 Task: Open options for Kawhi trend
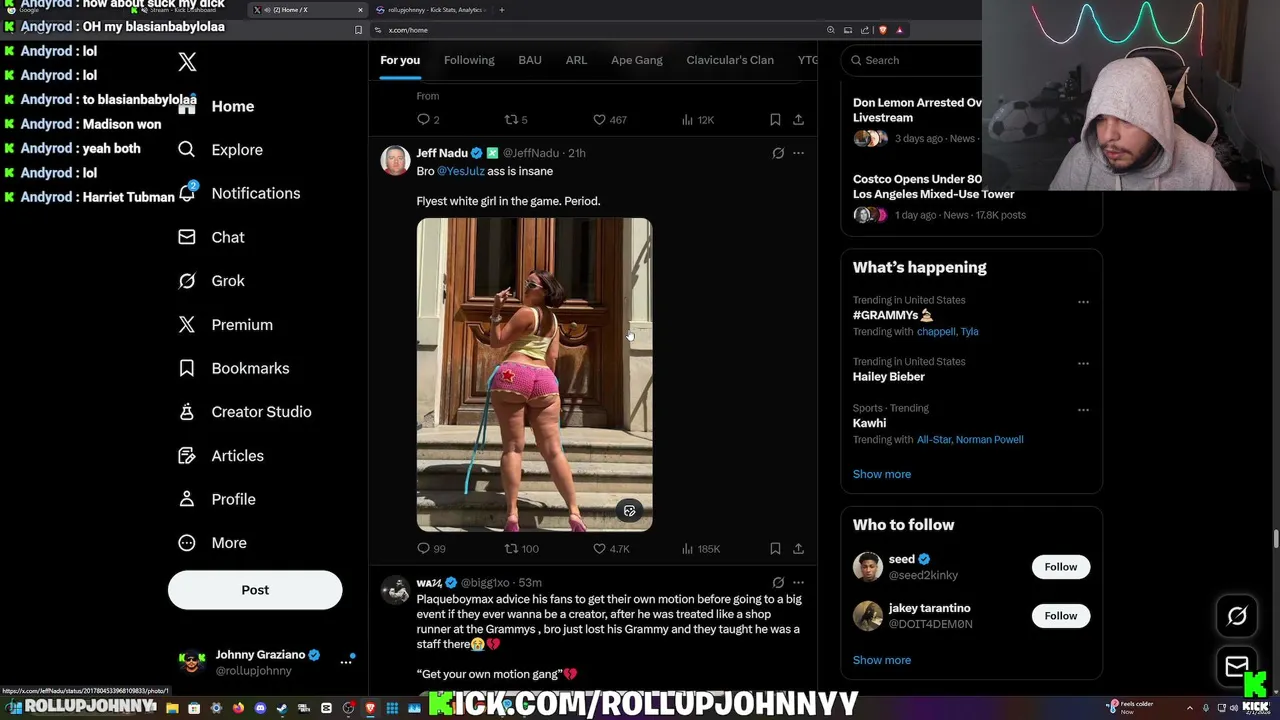coord(1083,410)
